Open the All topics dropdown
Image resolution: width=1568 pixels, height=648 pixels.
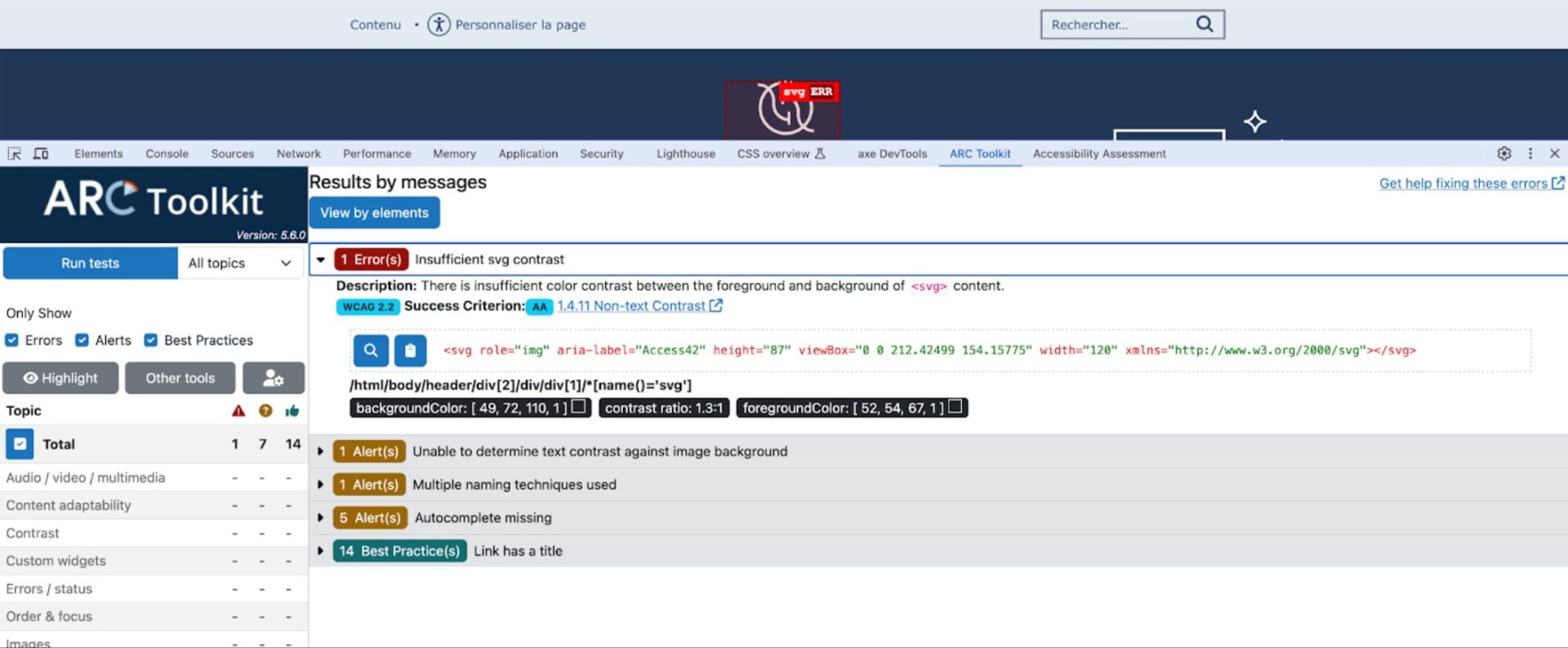click(x=240, y=263)
